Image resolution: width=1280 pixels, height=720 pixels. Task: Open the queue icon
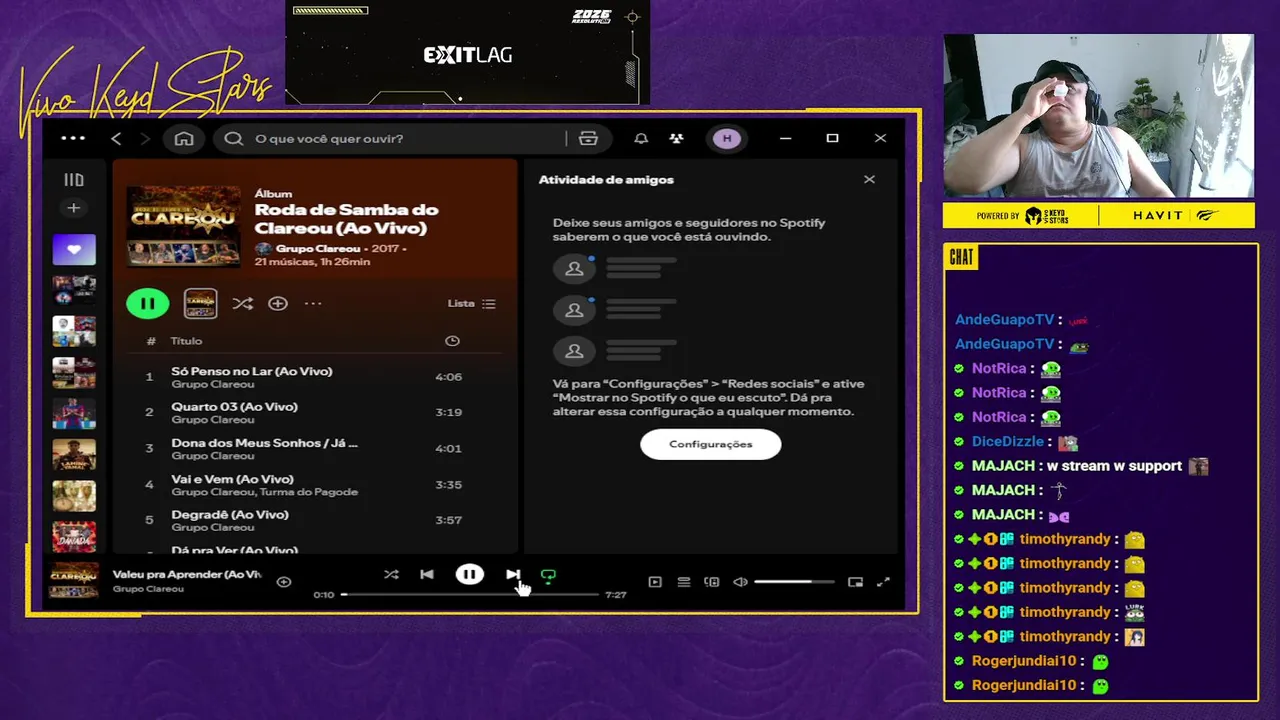click(x=684, y=581)
